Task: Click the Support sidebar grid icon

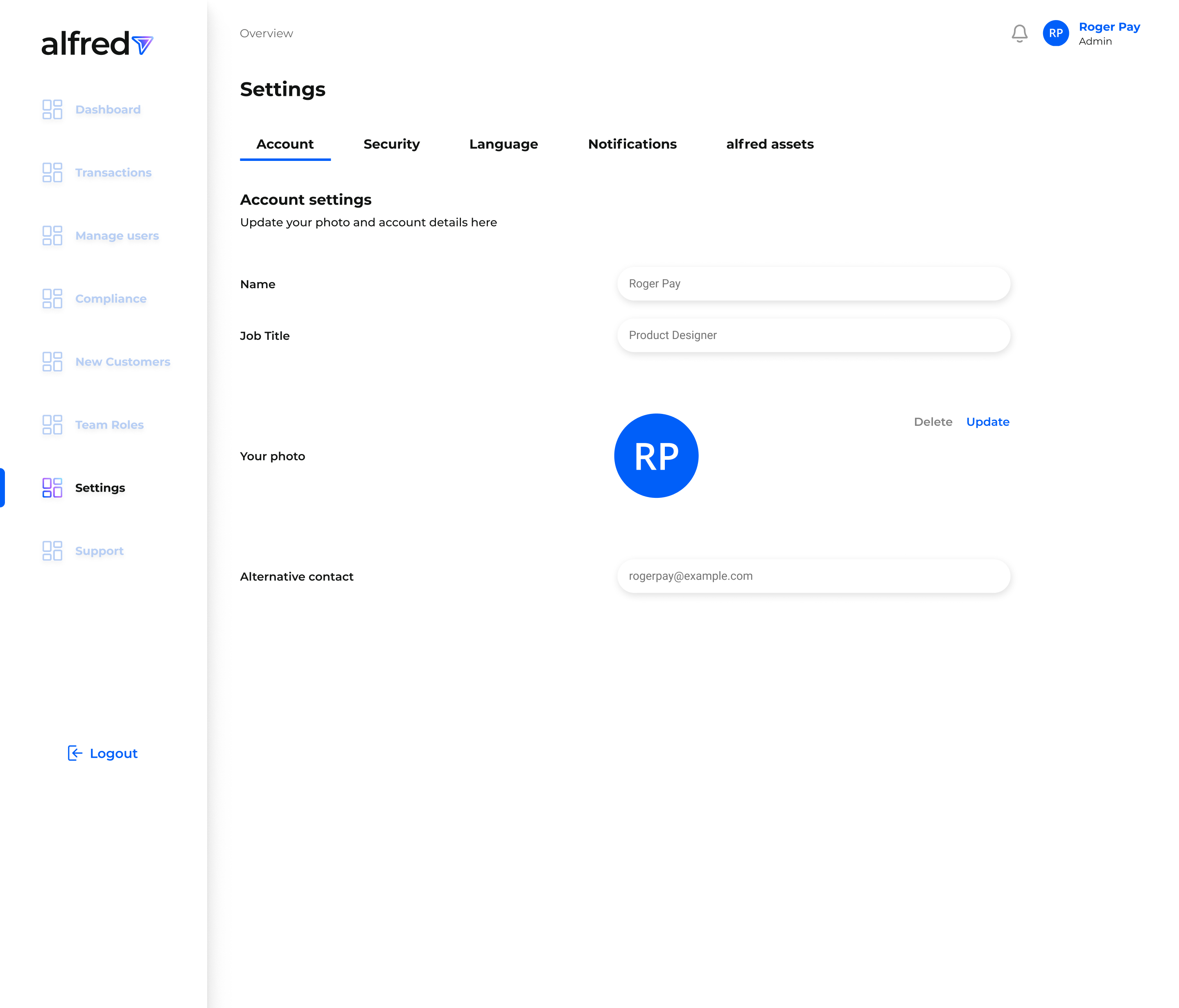Action: (x=52, y=550)
